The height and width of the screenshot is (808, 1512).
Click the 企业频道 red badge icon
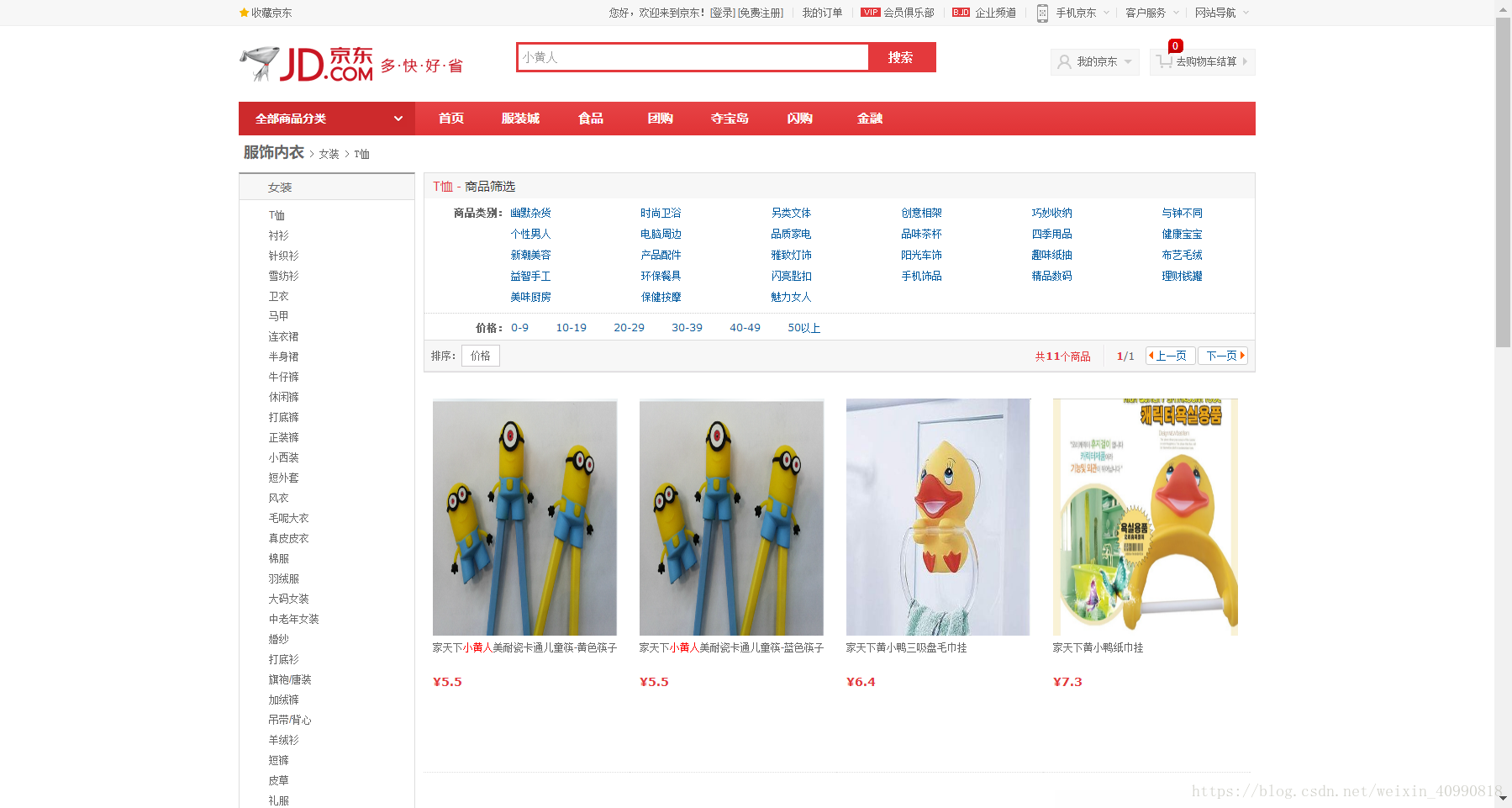[x=961, y=13]
